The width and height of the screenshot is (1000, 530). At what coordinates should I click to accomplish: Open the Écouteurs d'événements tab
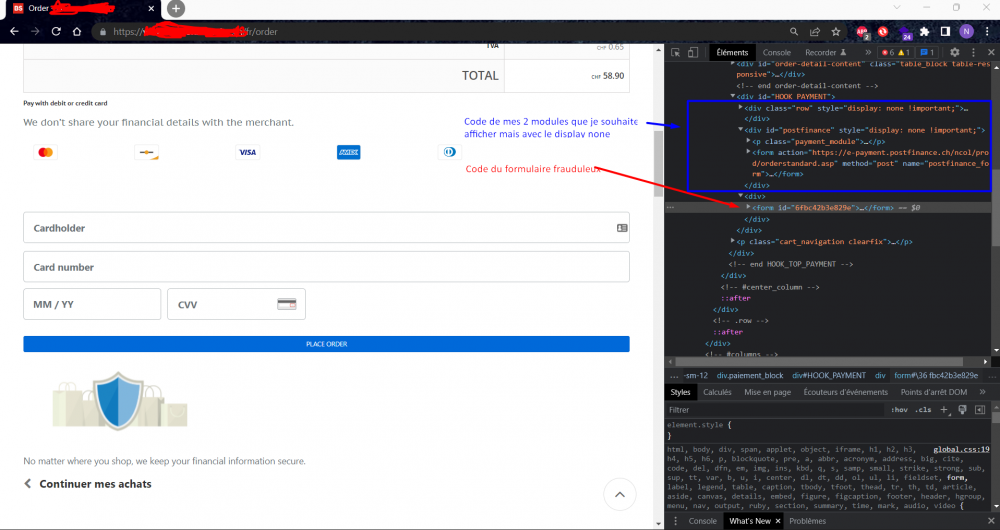pyautogui.click(x=845, y=392)
